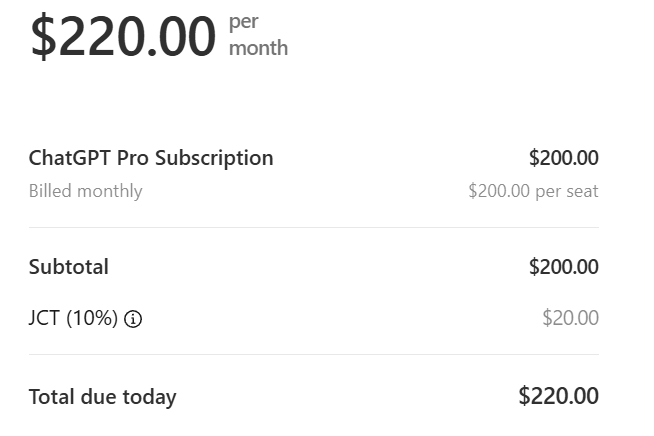Viewport: 654px width, 436px height.
Task: Click the $200.00 Subtotal amount
Action: pos(563,267)
